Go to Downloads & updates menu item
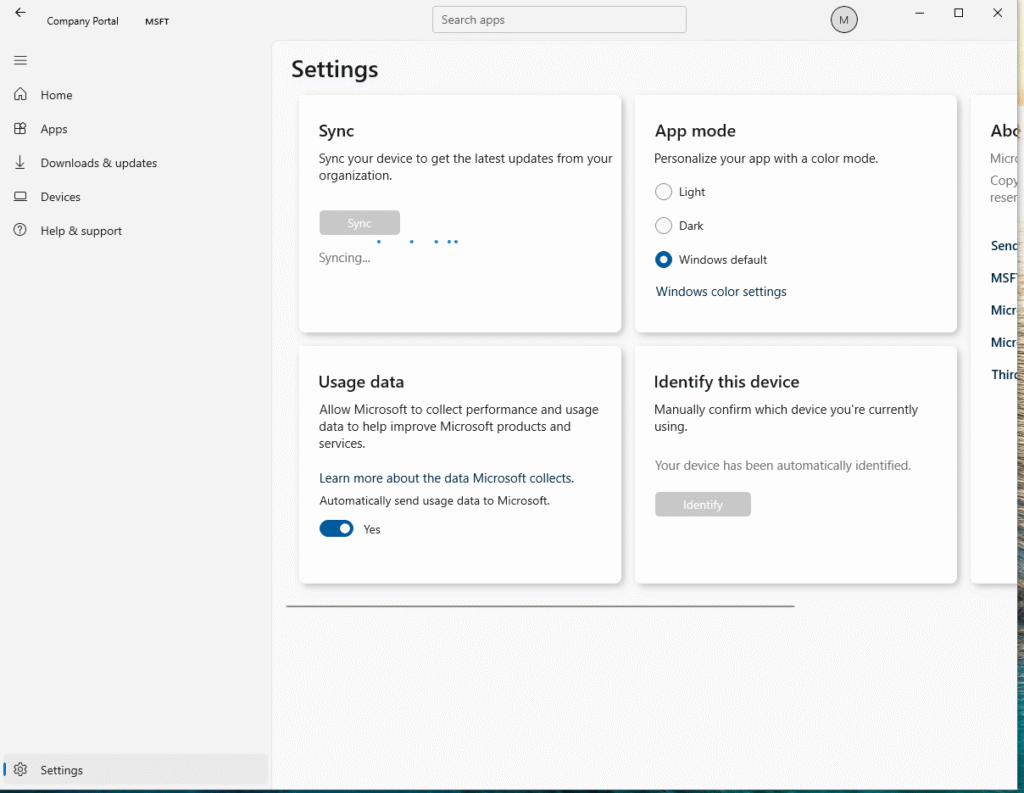This screenshot has height=793, width=1024. (98, 163)
